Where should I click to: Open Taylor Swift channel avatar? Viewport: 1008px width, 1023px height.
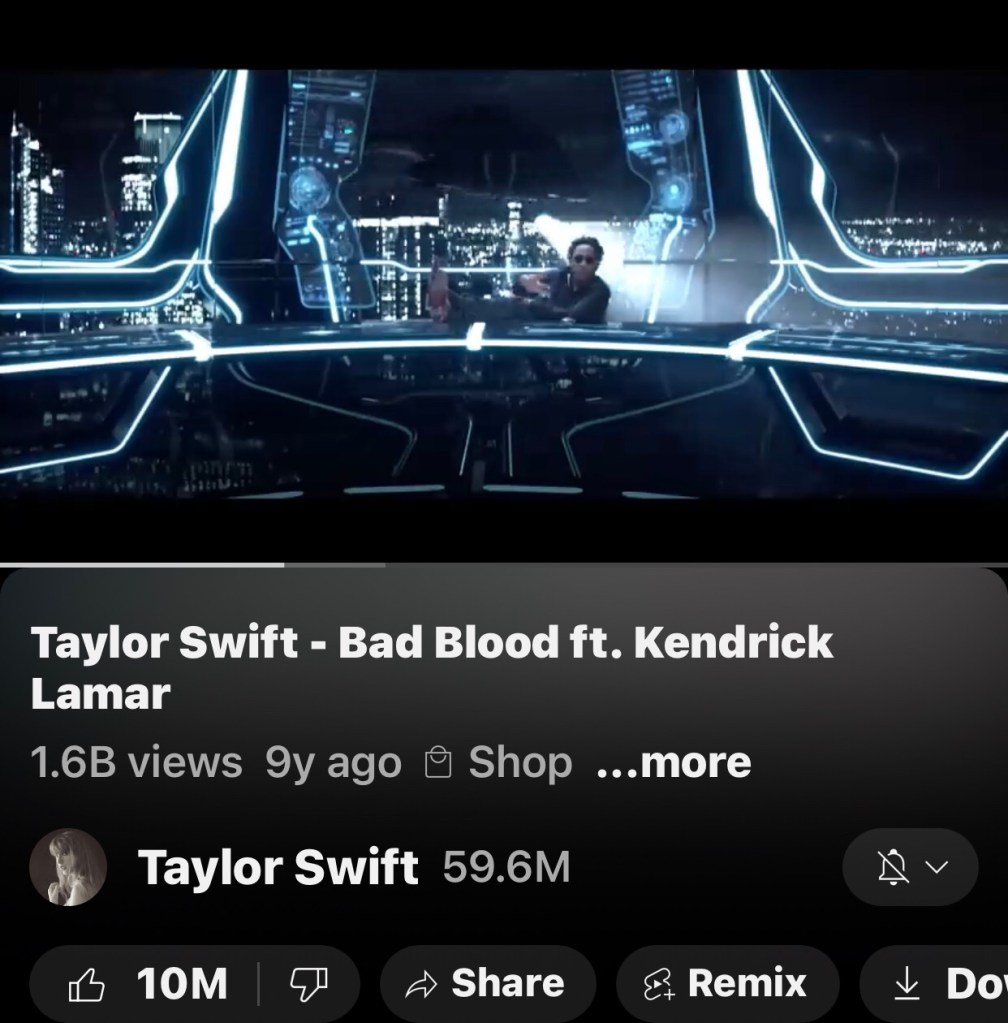coord(68,867)
